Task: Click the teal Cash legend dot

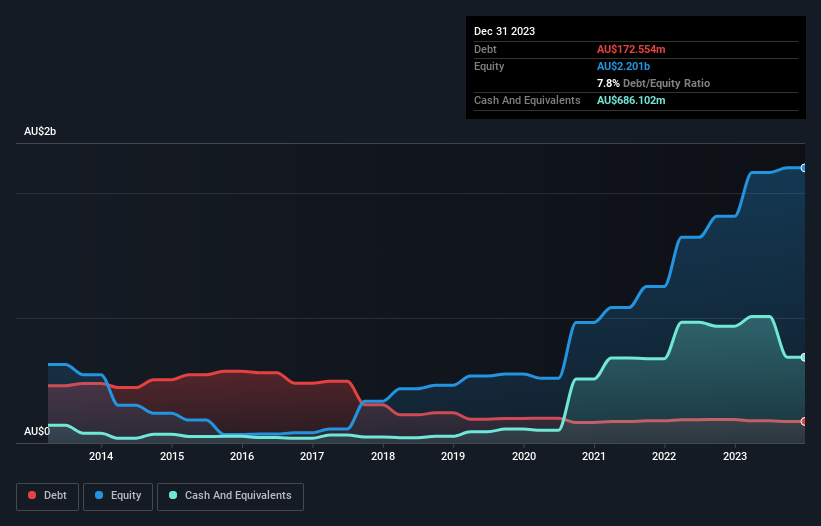Action: 173,495
